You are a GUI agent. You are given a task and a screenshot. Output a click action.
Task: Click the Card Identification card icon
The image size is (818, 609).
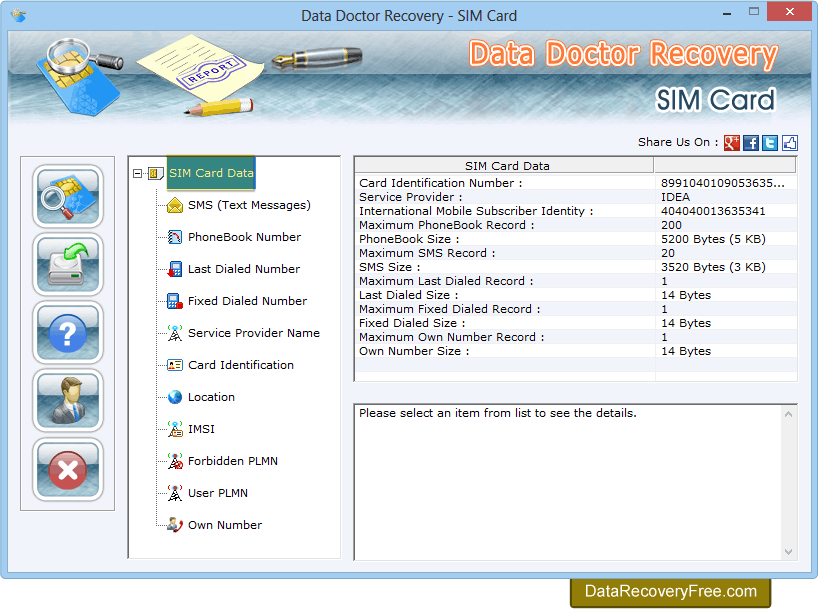pyautogui.click(x=175, y=365)
